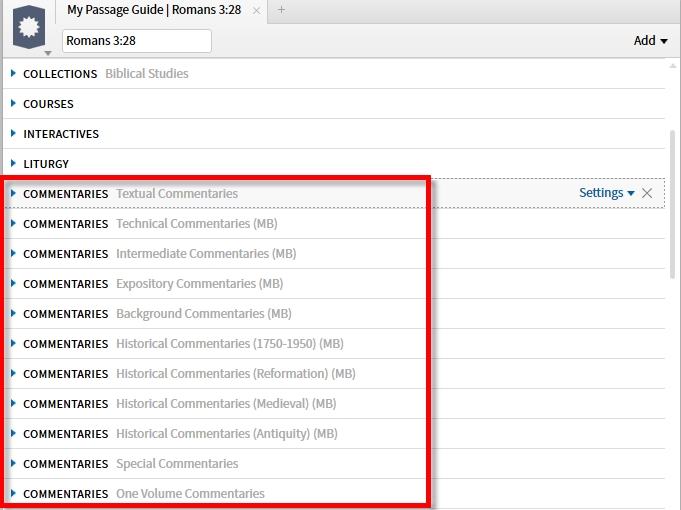This screenshot has width=681, height=510.
Task: Add a new tab with the plus icon
Action: [x=281, y=10]
